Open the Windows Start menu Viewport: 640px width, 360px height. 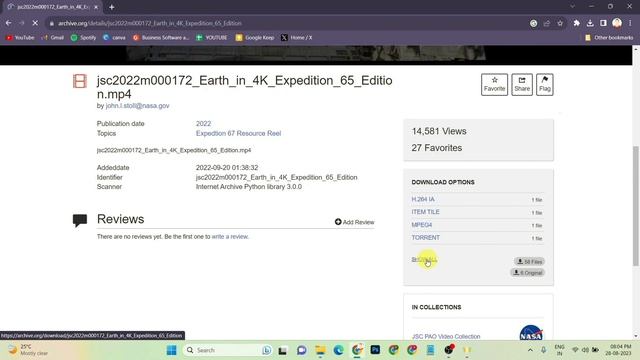point(171,350)
